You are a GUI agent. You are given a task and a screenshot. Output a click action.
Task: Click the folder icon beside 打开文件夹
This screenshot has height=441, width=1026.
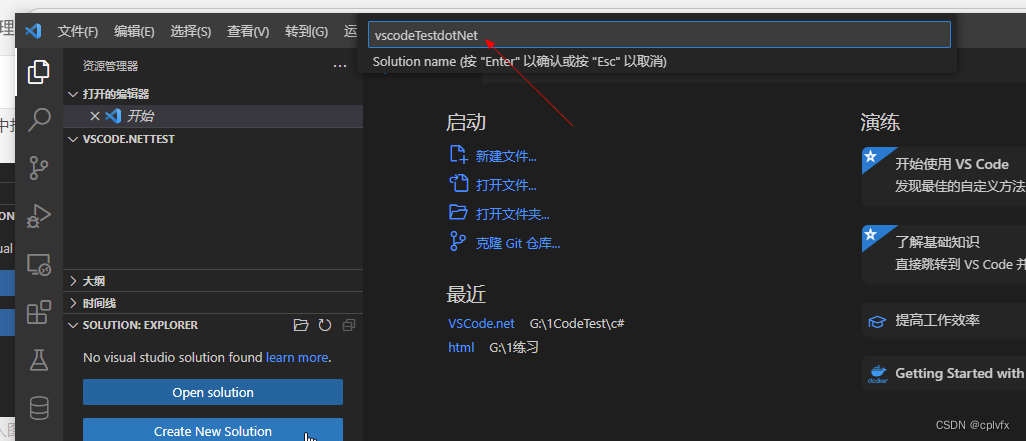coord(458,213)
